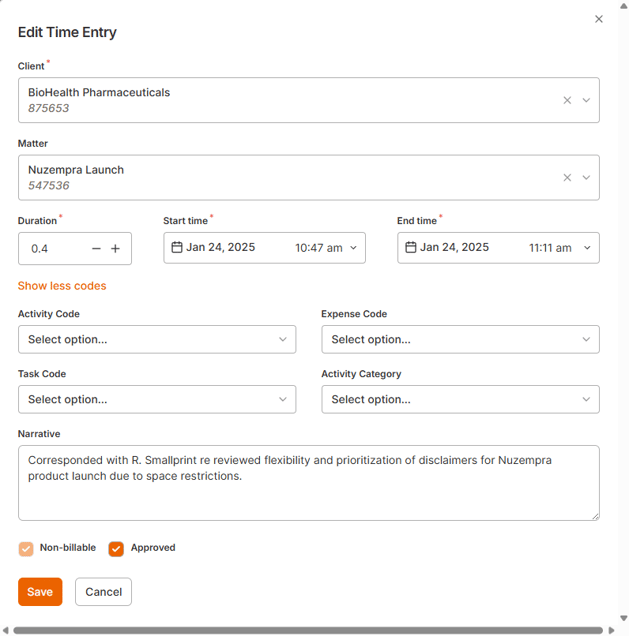This screenshot has width=629, height=636.
Task: Close the Edit Time Entry dialog
Action: [599, 19]
